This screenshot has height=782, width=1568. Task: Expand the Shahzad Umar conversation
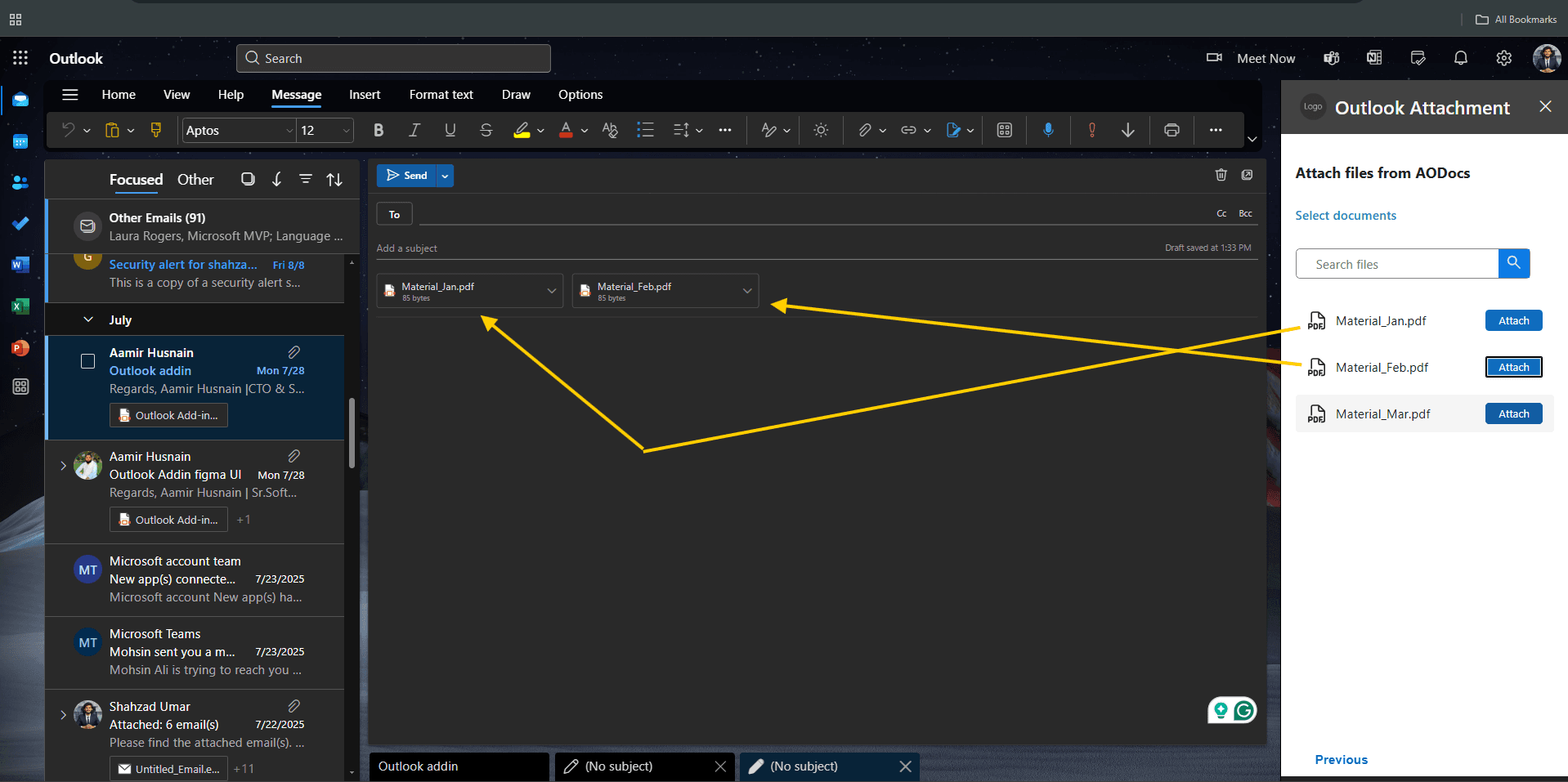(63, 715)
